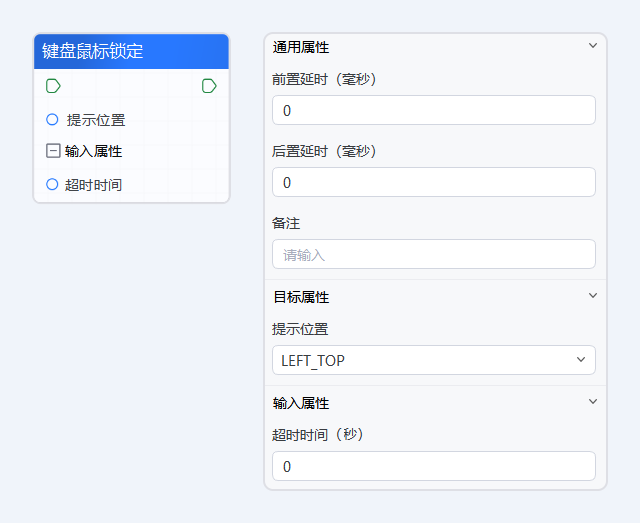Click the 提示位置 circular port on the node
Screen dimensions: 640x523
point(52,120)
